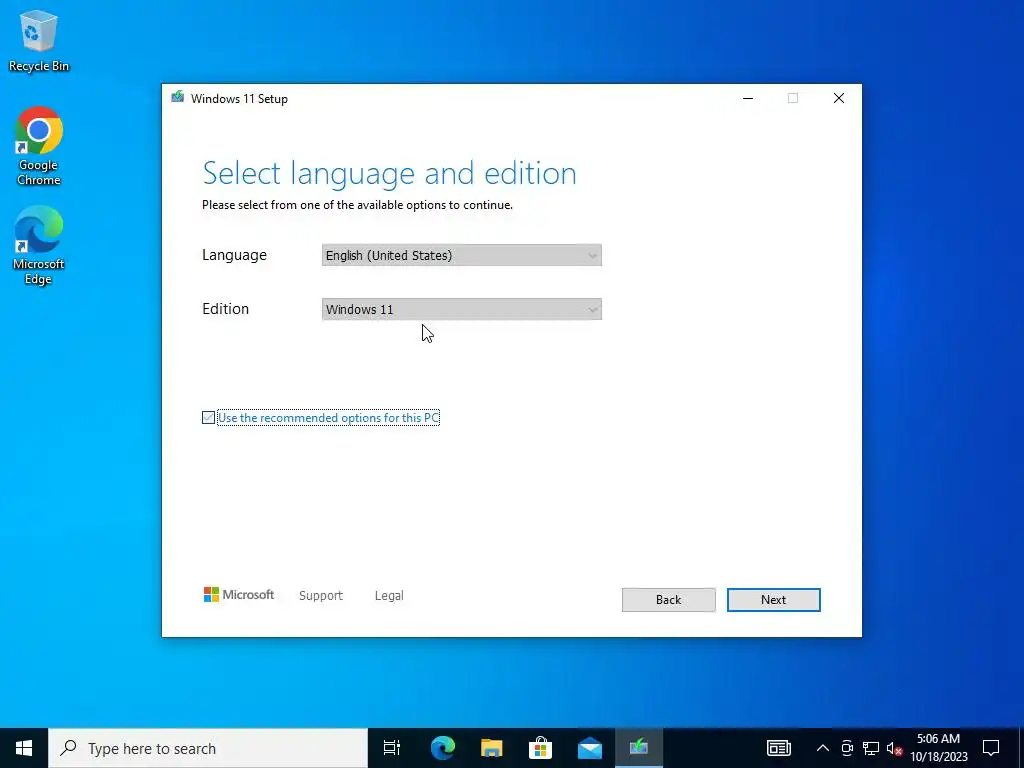Open the Windows Start menu

pos(24,748)
